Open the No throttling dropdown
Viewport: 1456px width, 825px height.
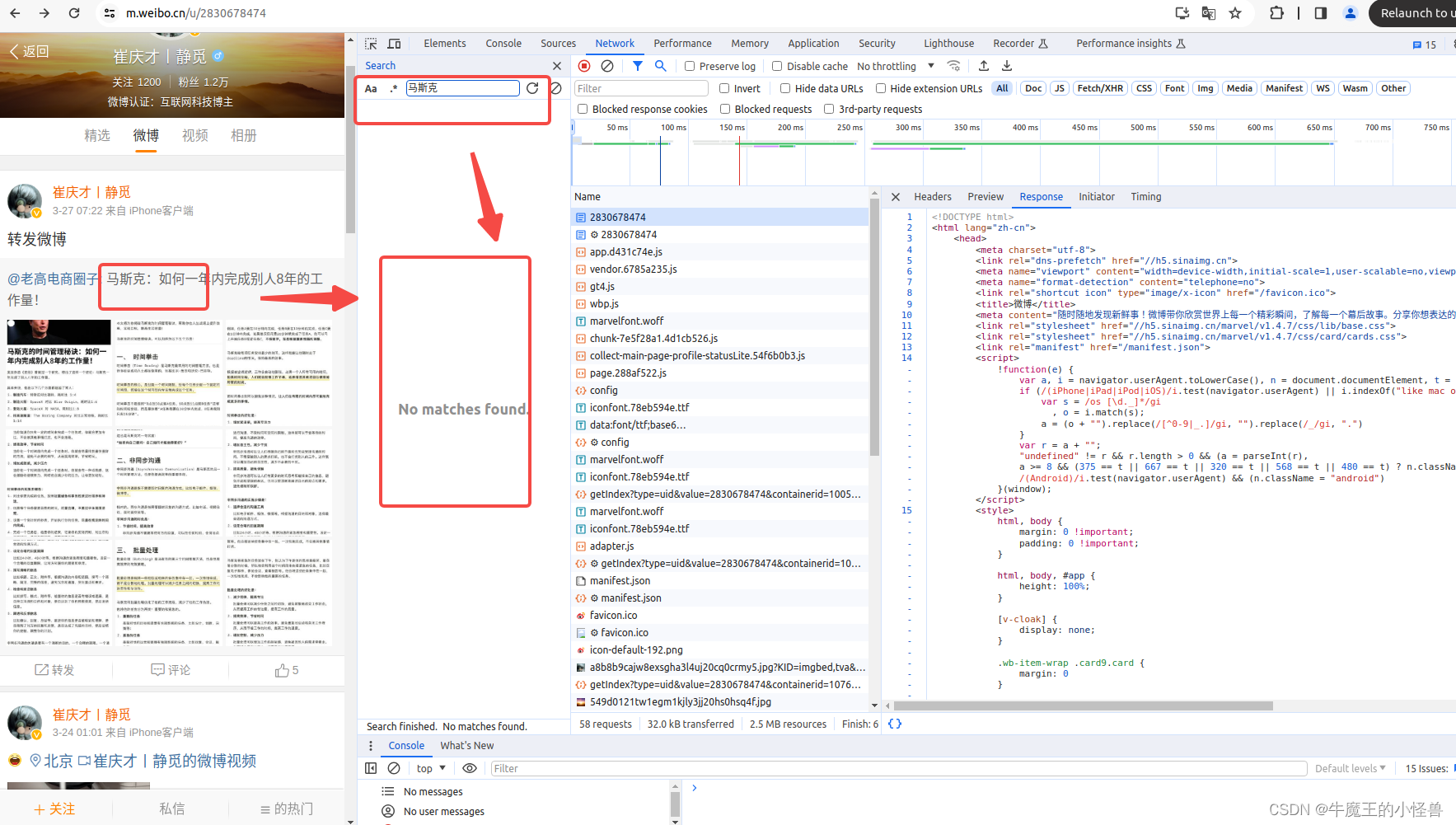click(x=896, y=66)
